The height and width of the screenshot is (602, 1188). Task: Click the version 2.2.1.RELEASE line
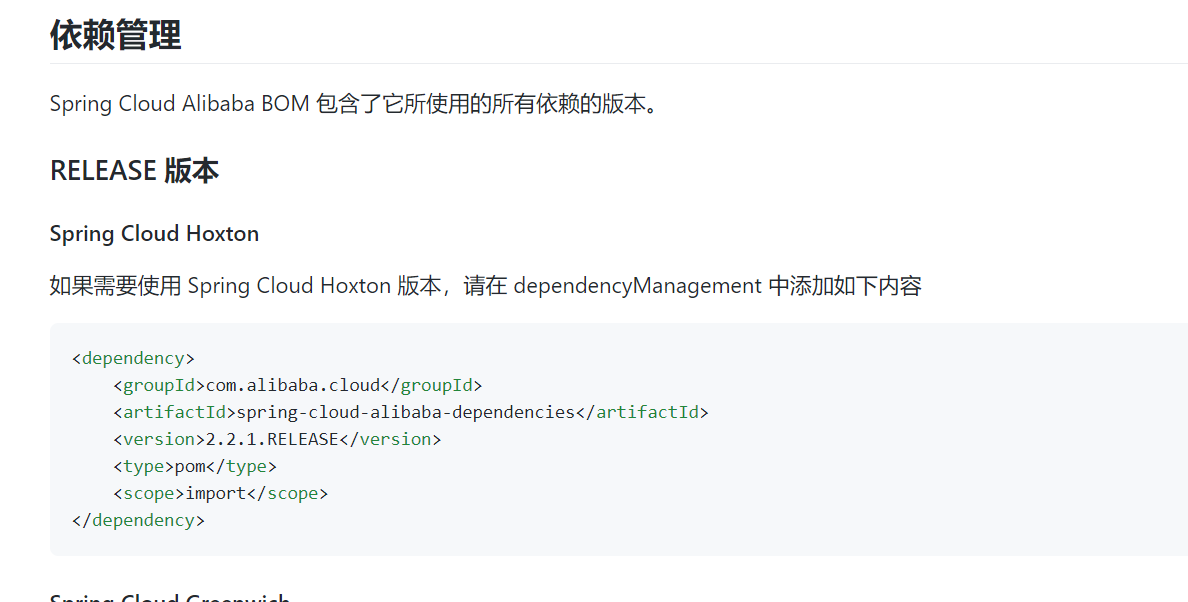(277, 439)
